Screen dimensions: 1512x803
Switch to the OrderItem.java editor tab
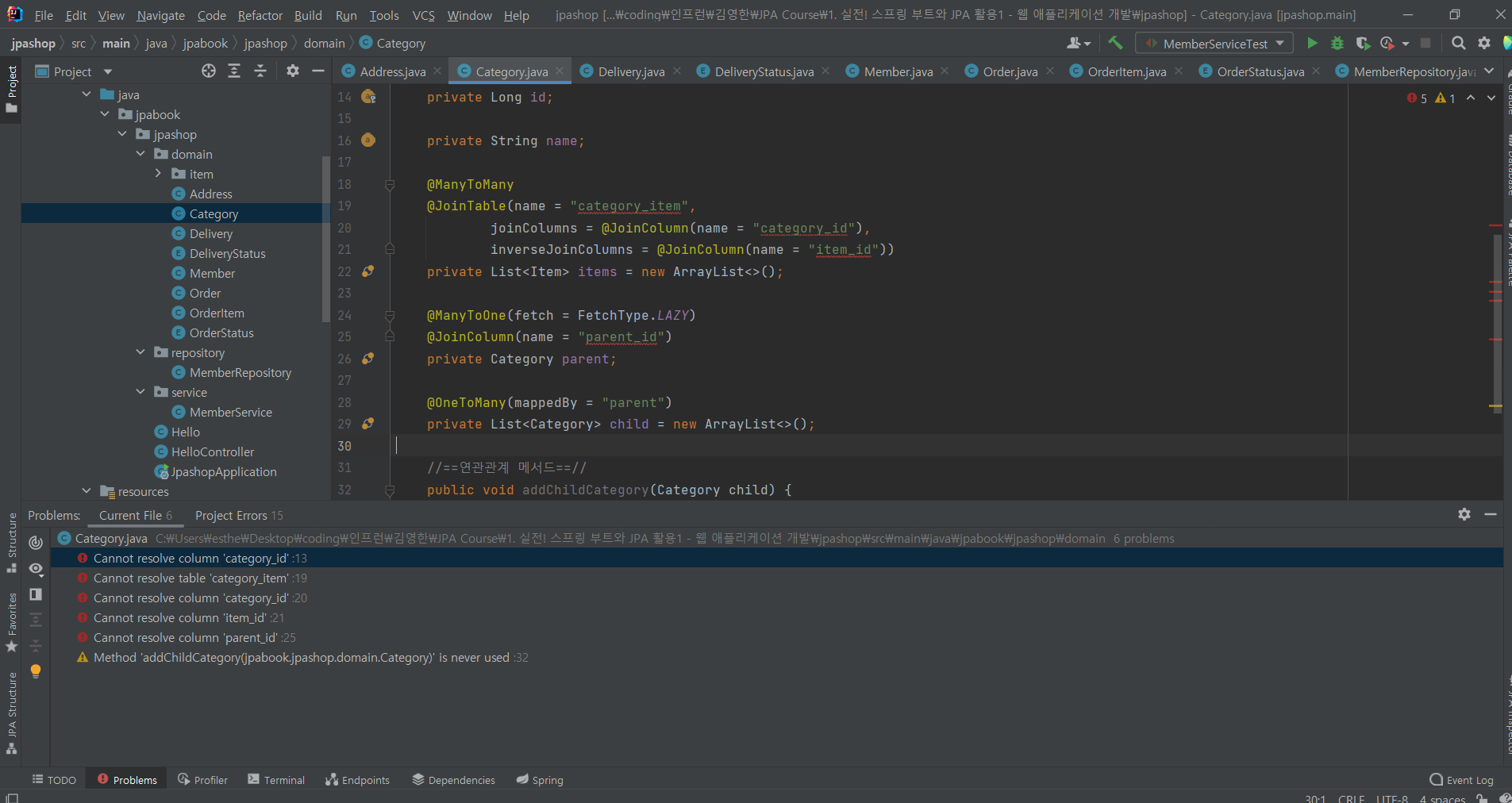click(1126, 71)
